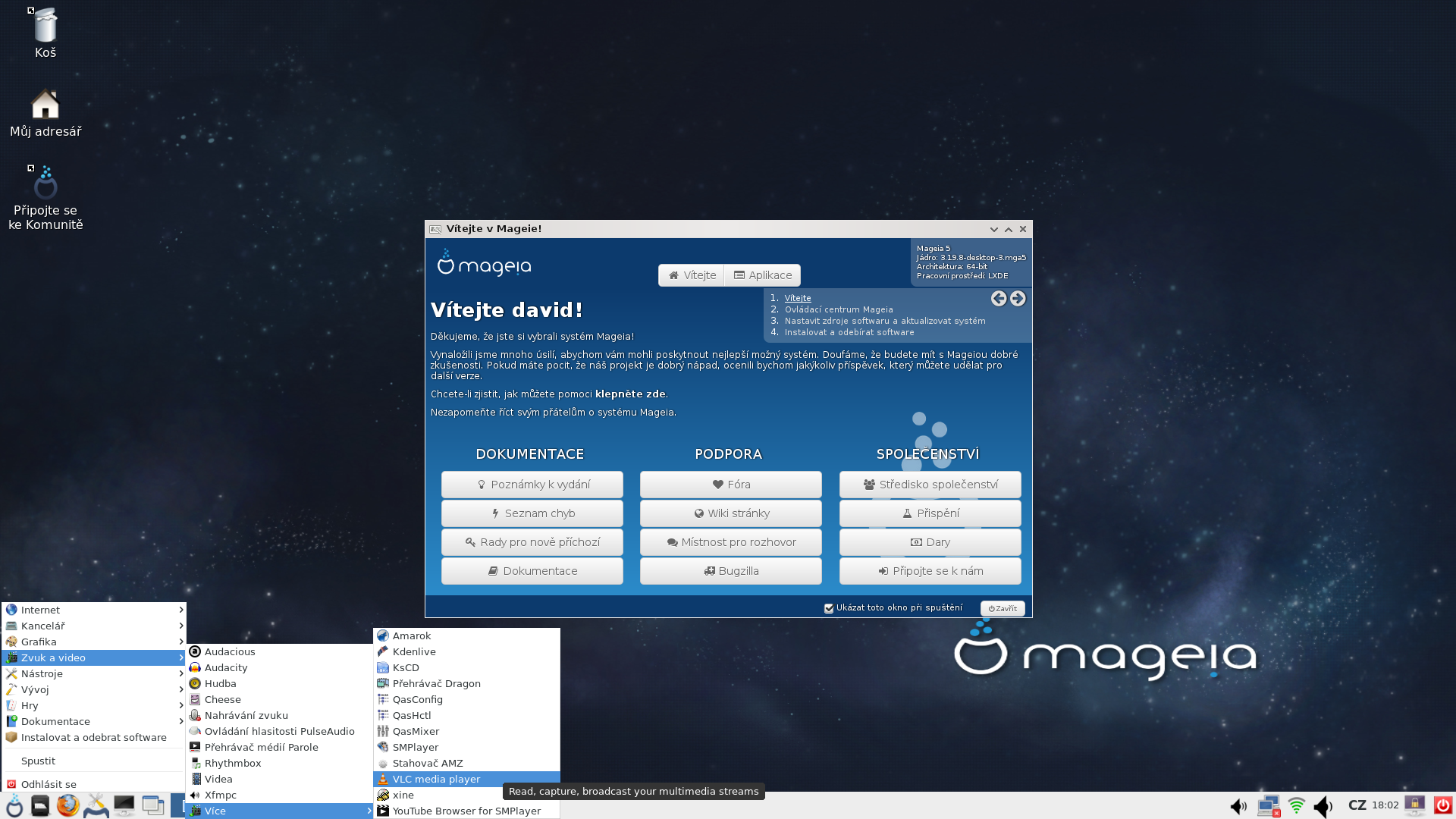Launch Firefox from the taskbar

pos(68,805)
